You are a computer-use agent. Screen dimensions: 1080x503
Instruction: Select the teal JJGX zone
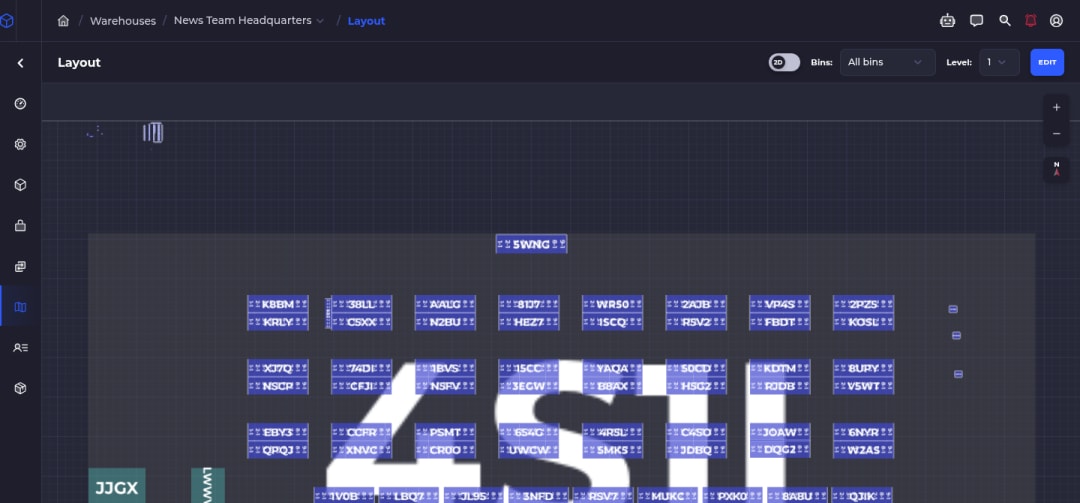tap(116, 486)
